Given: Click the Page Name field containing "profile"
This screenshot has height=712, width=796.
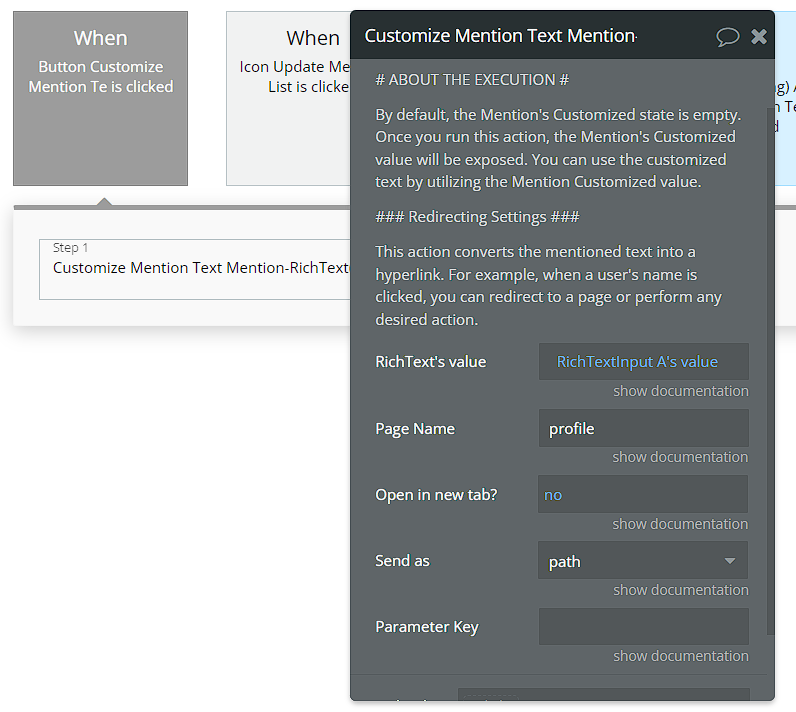Looking at the screenshot, I should 643,428.
